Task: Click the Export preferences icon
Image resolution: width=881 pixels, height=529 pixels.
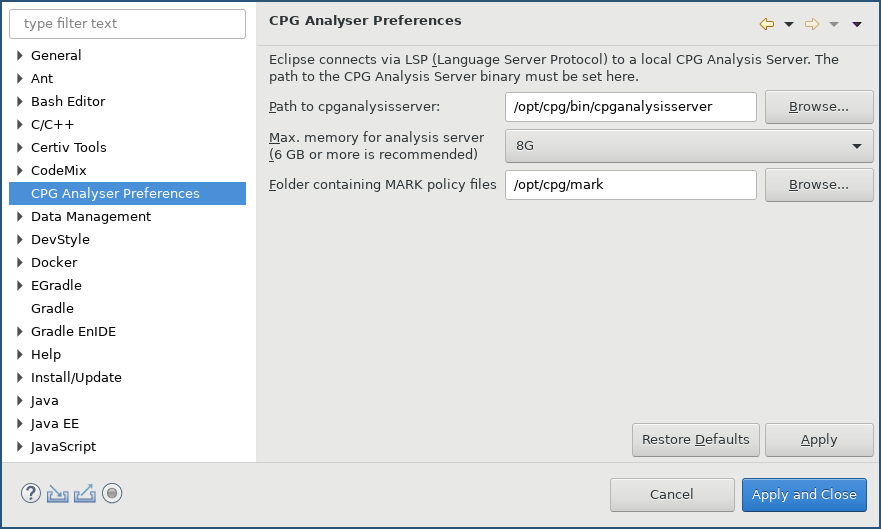Action: (85, 493)
